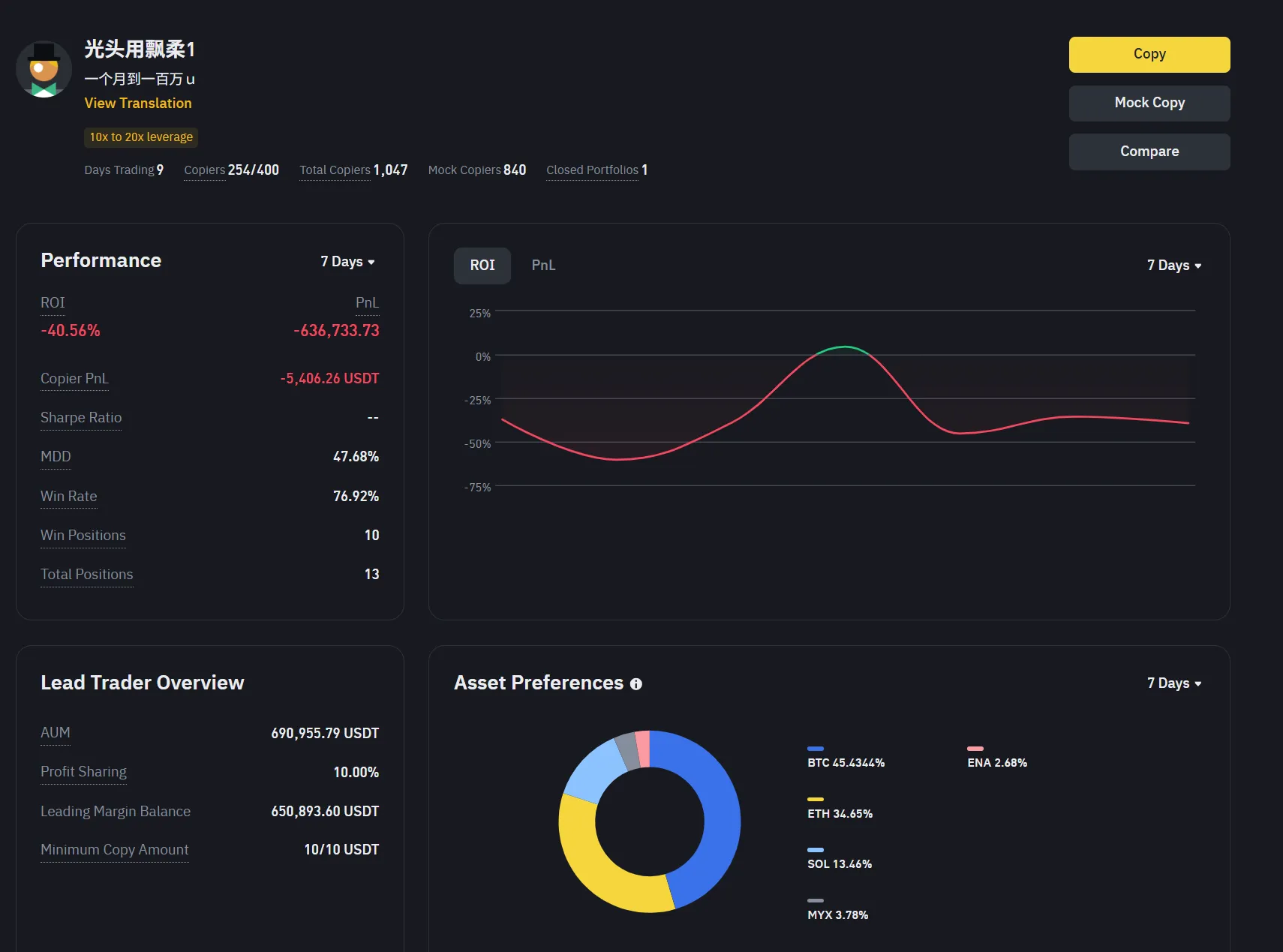Click the MYX gray legend marker

tap(815, 901)
